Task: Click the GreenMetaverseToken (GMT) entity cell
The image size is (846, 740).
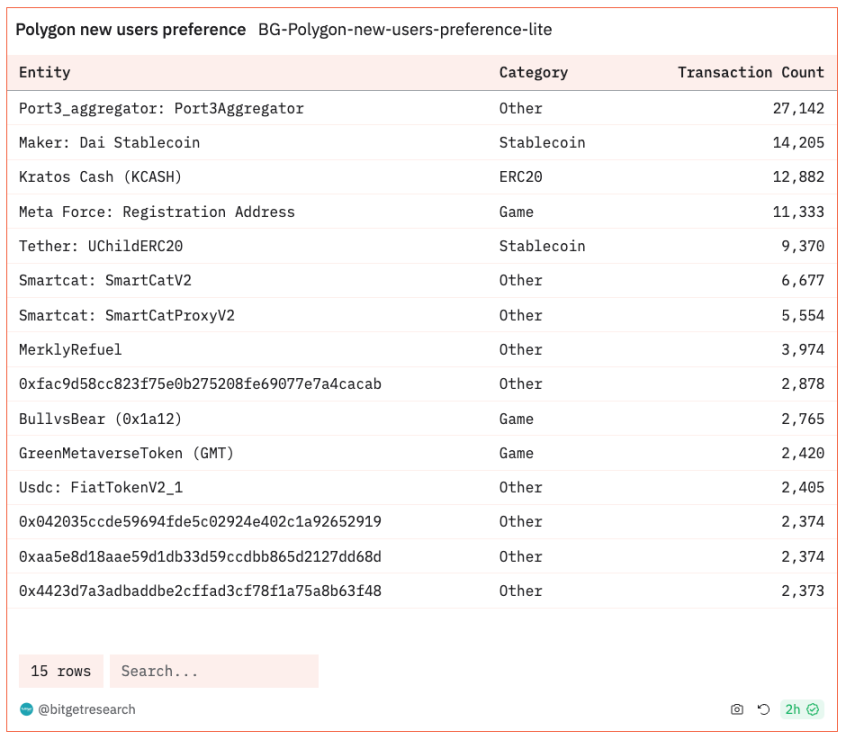Action: [126, 453]
